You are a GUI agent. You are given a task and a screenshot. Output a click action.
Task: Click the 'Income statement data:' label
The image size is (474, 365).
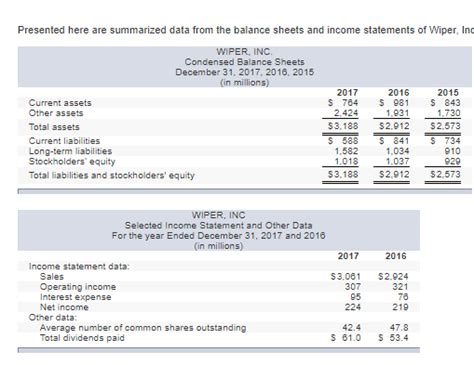pos(79,266)
